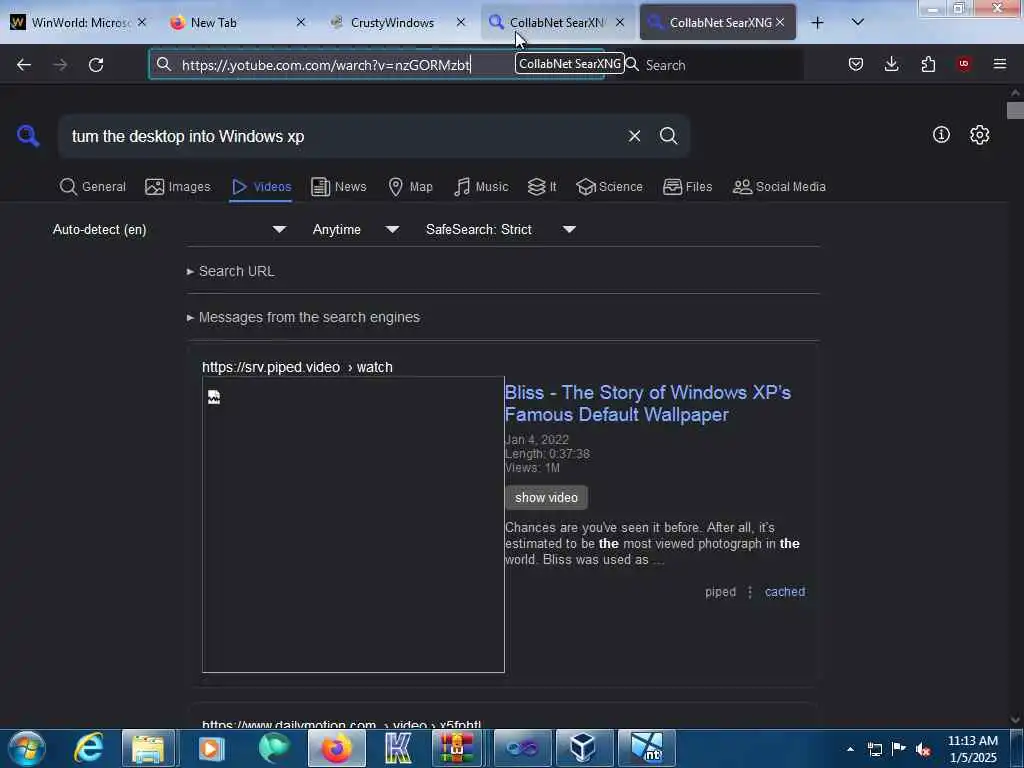Switch to the It category tab
Viewport: 1024px width, 768px height.
[542, 187]
